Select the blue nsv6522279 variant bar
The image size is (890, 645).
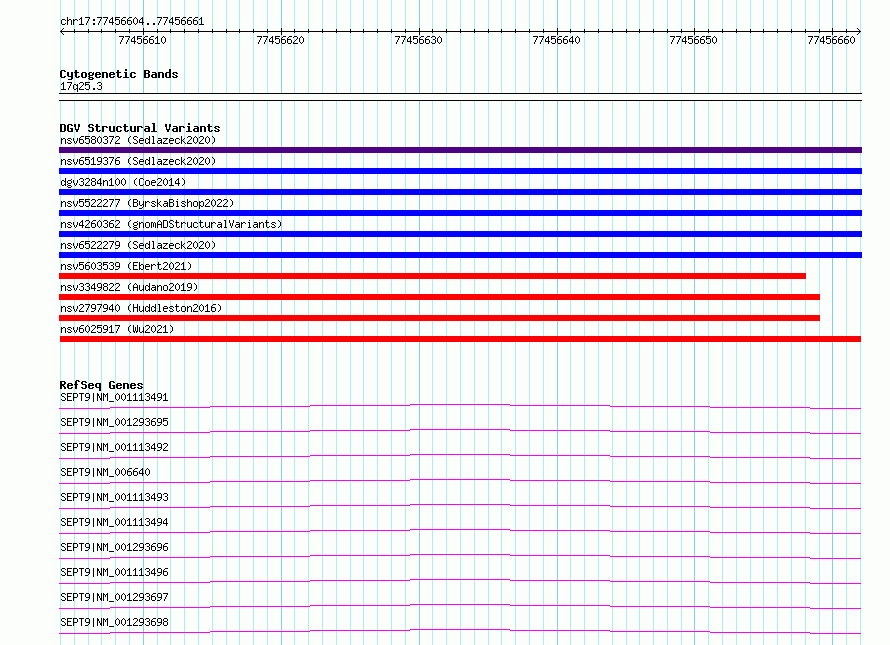(460, 255)
